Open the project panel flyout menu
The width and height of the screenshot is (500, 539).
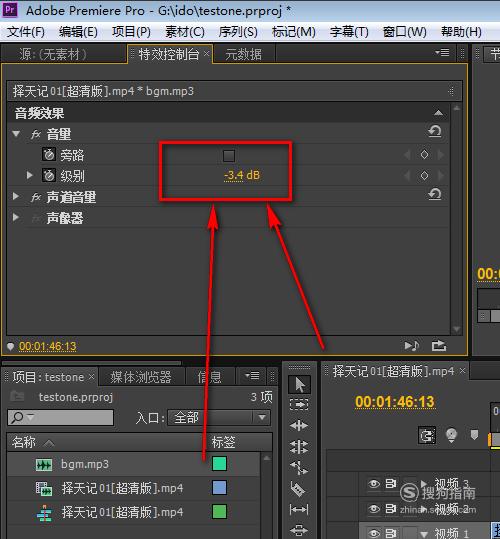pos(252,375)
